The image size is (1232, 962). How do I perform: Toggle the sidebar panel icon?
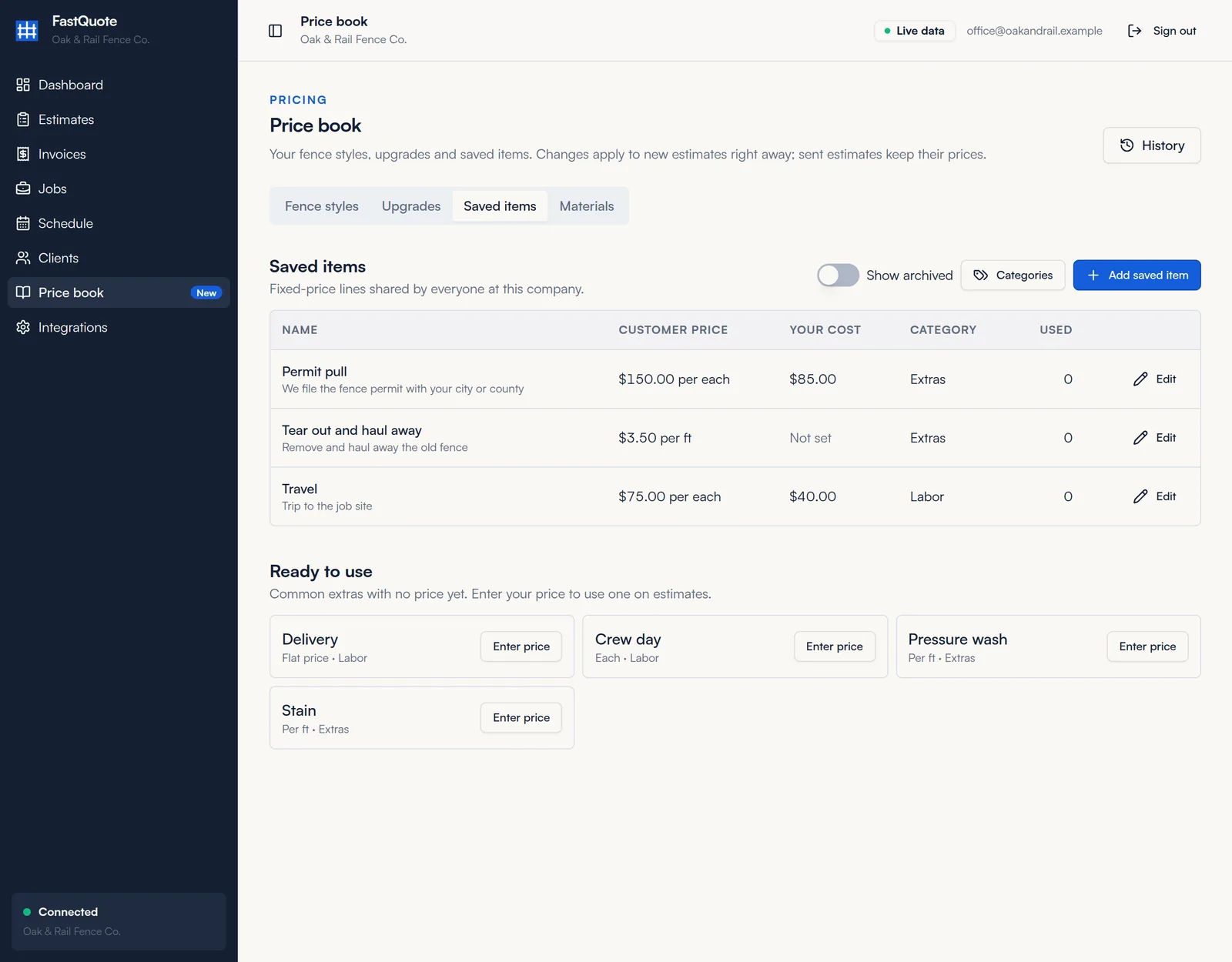click(275, 31)
